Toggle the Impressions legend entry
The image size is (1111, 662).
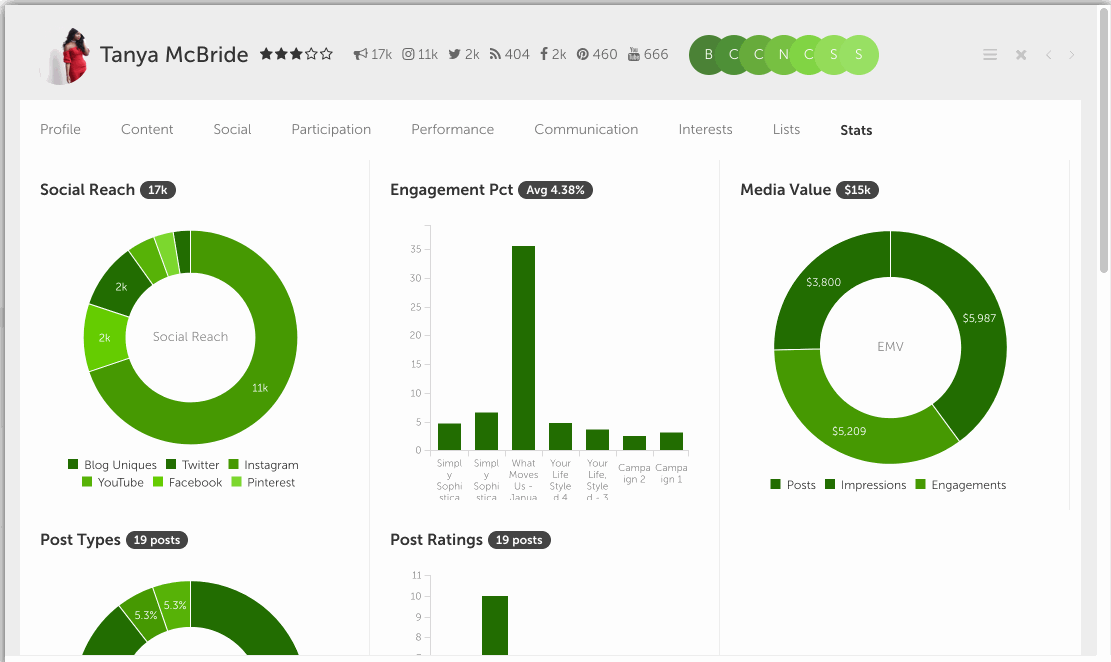pos(866,485)
